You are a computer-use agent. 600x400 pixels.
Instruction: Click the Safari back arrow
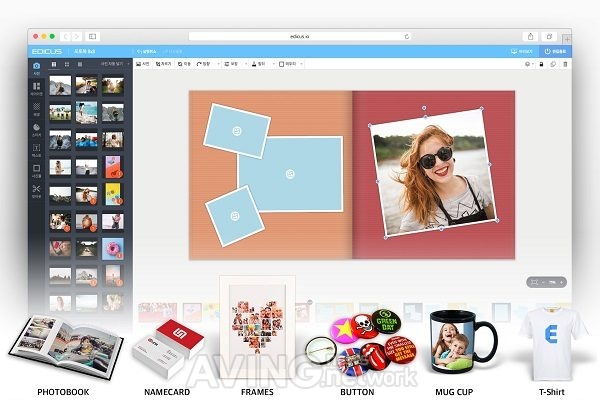[65, 36]
